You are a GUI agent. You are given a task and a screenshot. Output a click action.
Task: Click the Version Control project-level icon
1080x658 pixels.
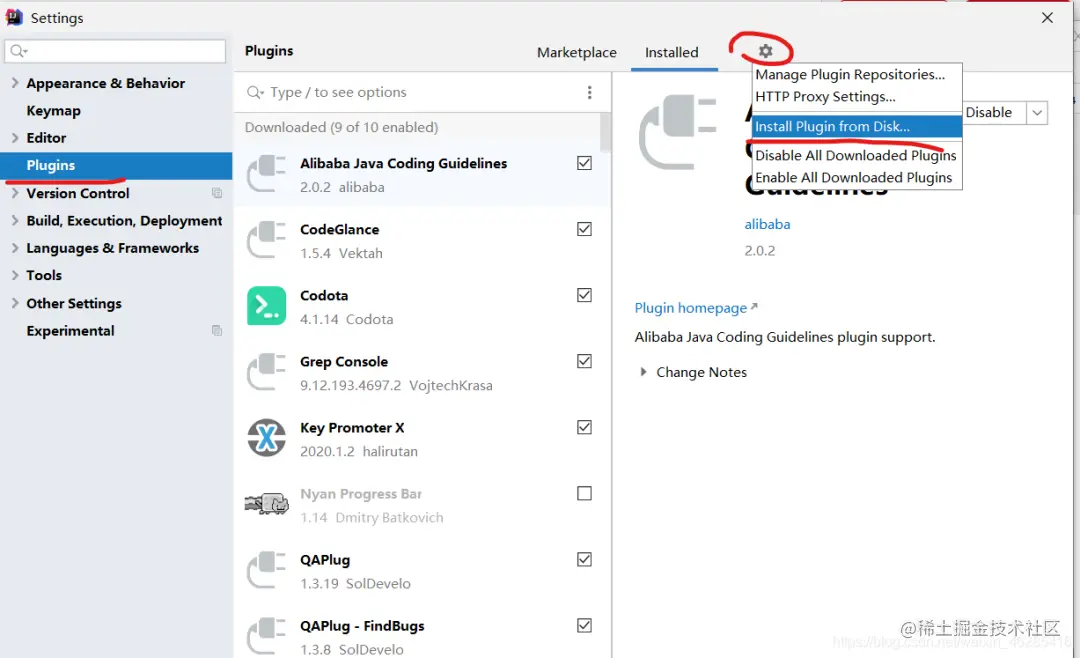(x=217, y=194)
